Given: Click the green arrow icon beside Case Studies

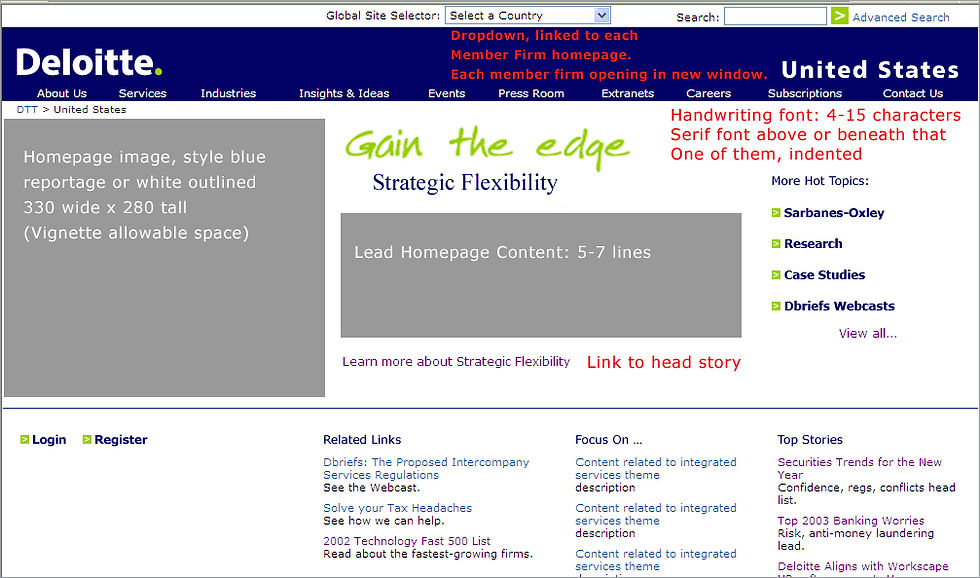Looking at the screenshot, I should pos(776,275).
